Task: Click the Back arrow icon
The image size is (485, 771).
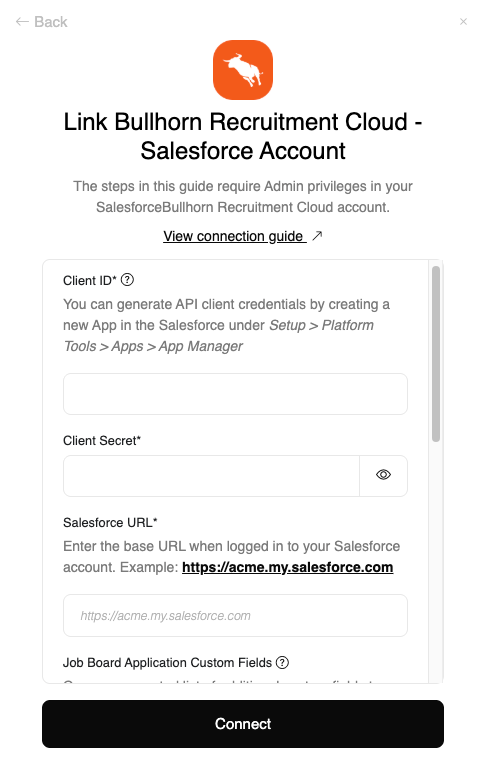Action: click(22, 22)
